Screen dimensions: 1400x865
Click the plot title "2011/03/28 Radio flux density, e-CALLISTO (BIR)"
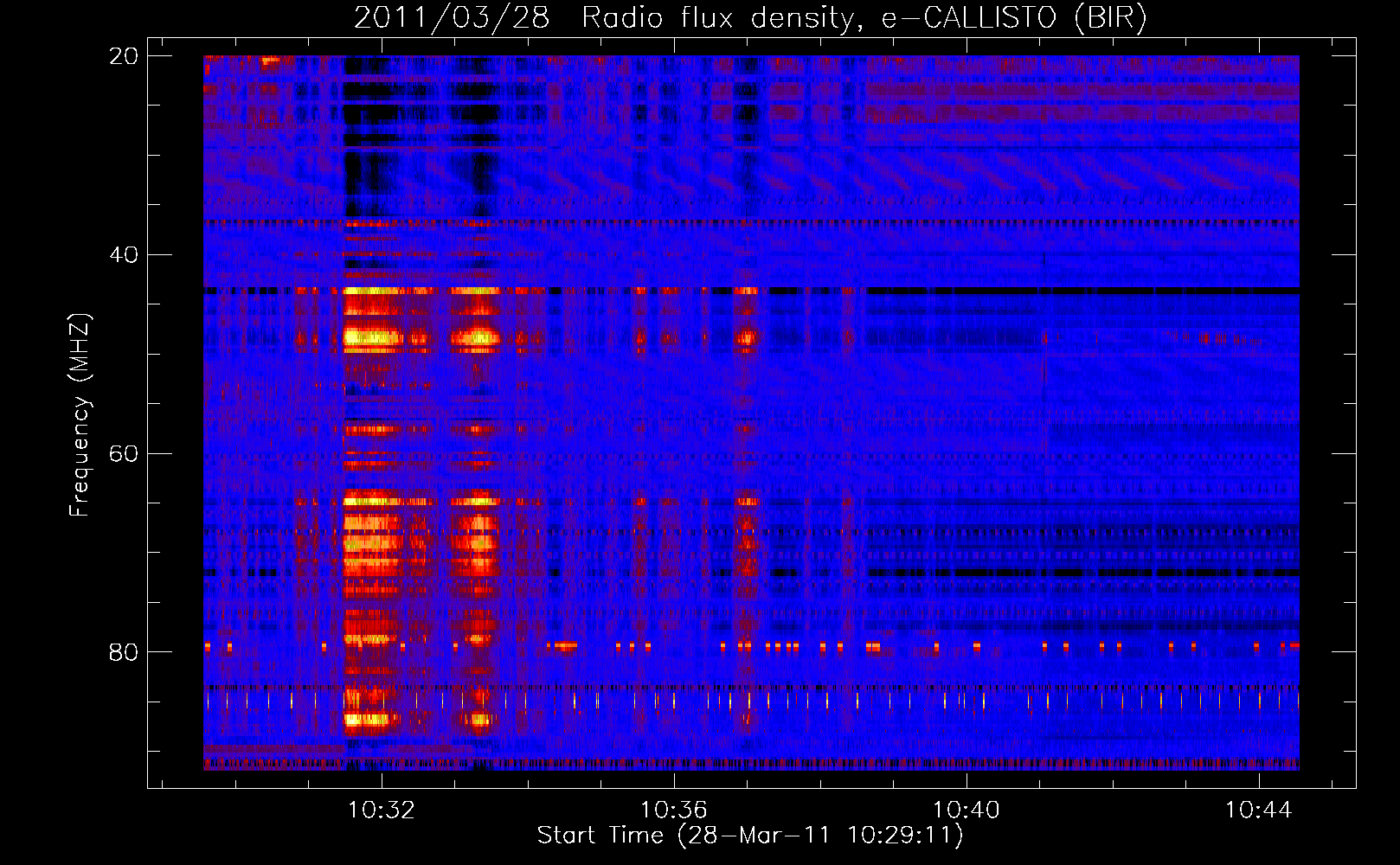[750, 17]
